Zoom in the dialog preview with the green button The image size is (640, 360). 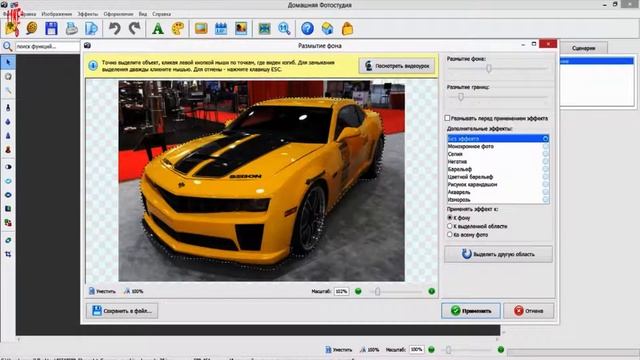tap(431, 291)
